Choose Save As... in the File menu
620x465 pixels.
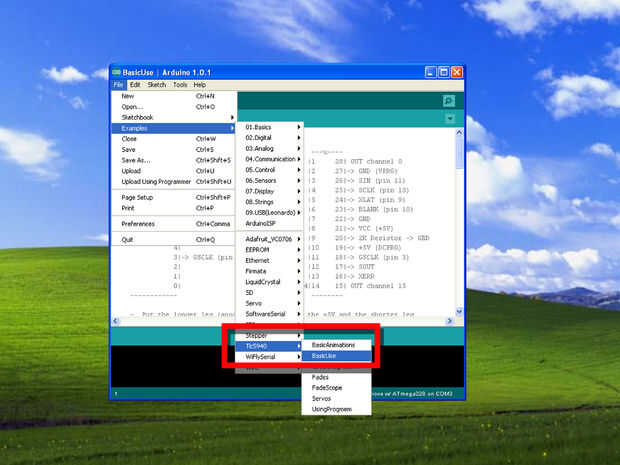(x=174, y=160)
